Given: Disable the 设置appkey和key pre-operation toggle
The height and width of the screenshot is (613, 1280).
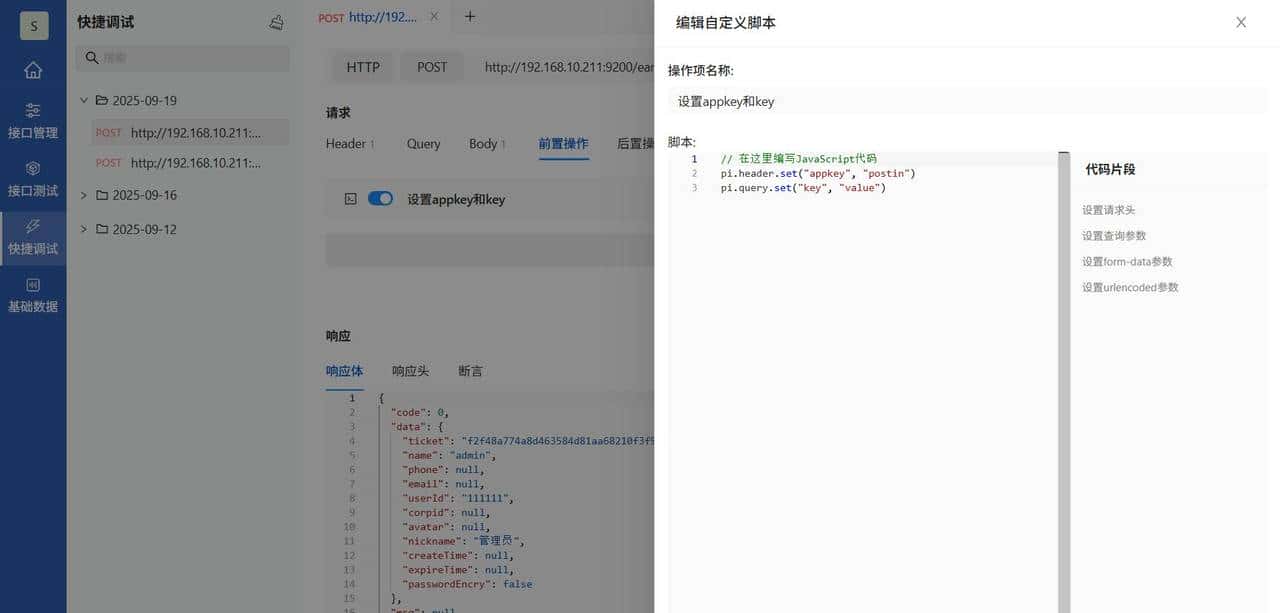Looking at the screenshot, I should 380,198.
